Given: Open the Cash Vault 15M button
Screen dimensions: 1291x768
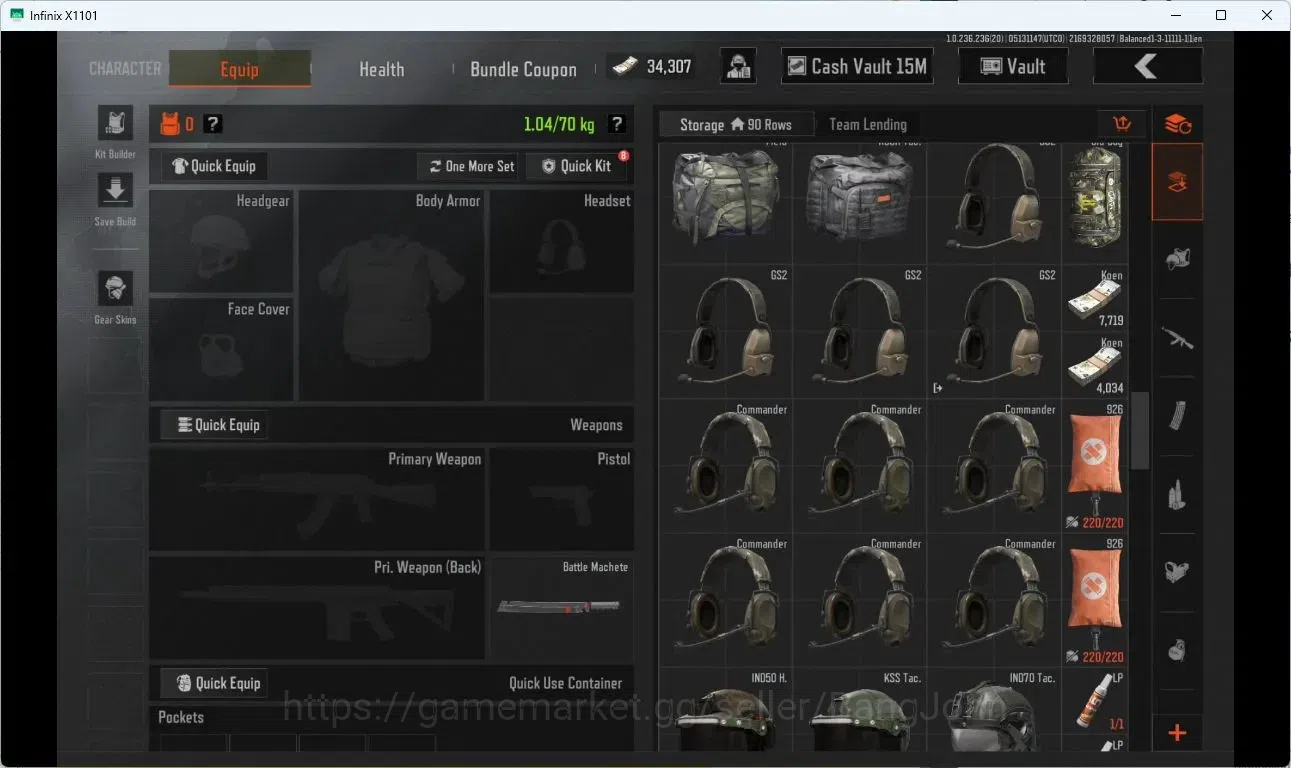Looking at the screenshot, I should (857, 67).
